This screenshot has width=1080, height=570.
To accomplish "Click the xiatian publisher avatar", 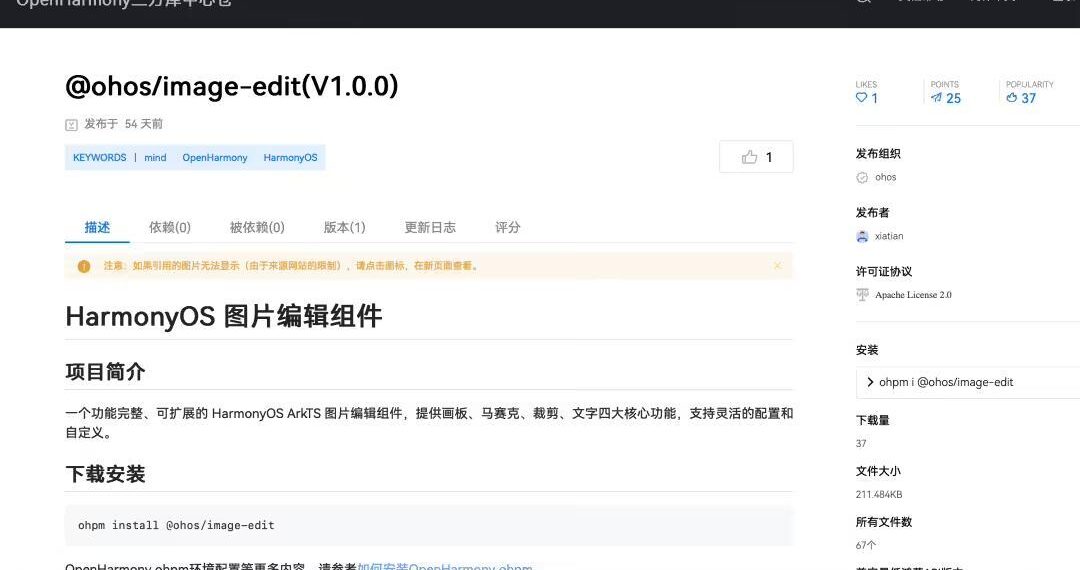I will [862, 236].
